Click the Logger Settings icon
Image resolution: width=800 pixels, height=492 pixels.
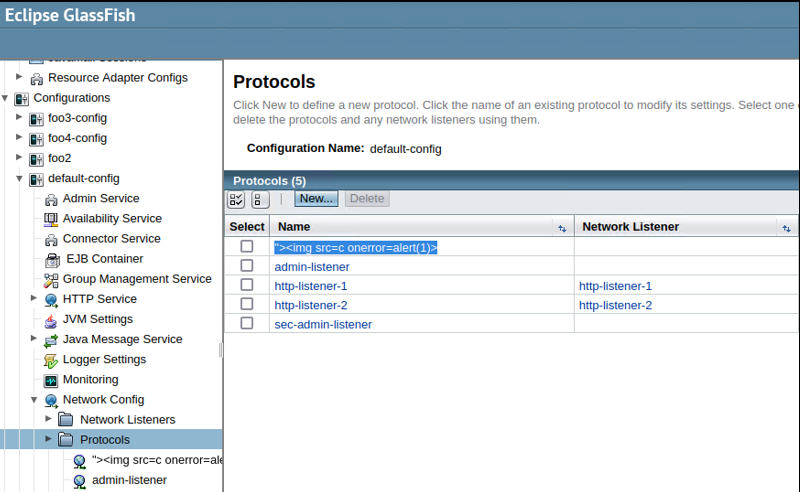51,360
